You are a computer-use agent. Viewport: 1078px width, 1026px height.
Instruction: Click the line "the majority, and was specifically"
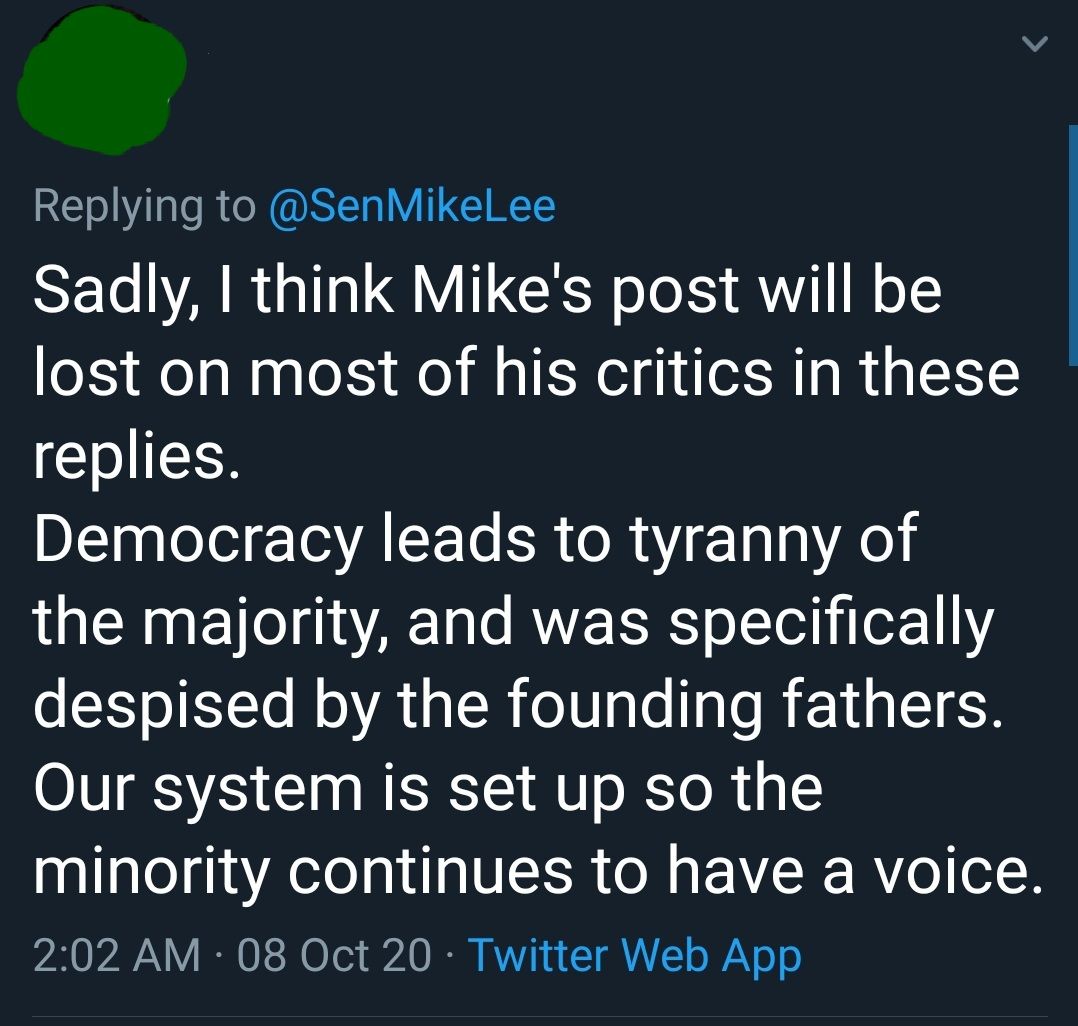coord(514,622)
